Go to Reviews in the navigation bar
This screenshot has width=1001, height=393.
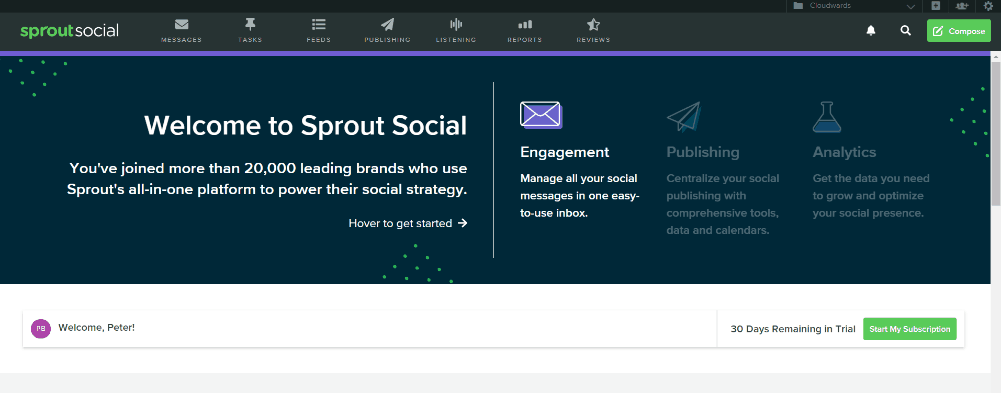(x=593, y=31)
